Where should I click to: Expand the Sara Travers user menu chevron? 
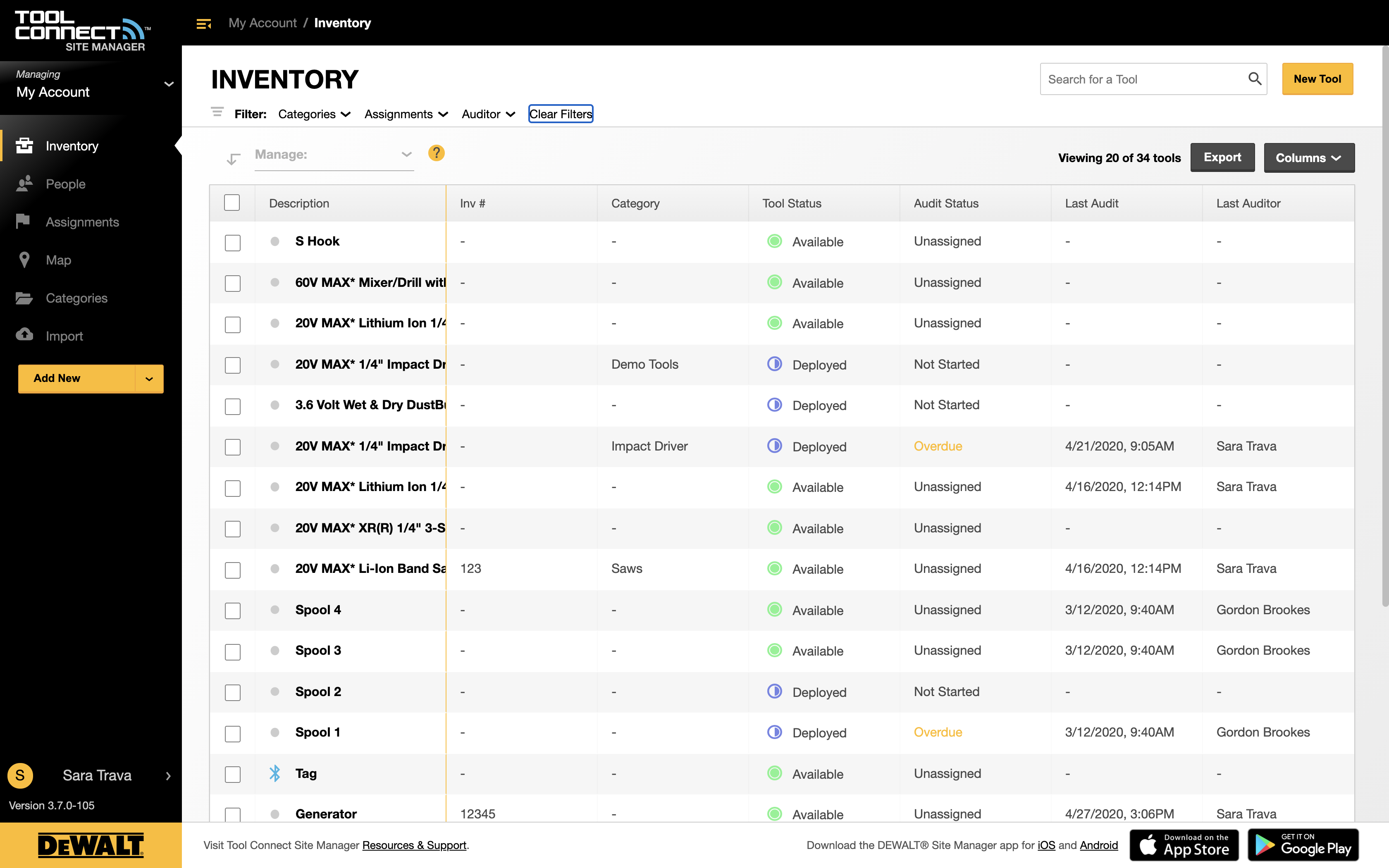pos(168,776)
